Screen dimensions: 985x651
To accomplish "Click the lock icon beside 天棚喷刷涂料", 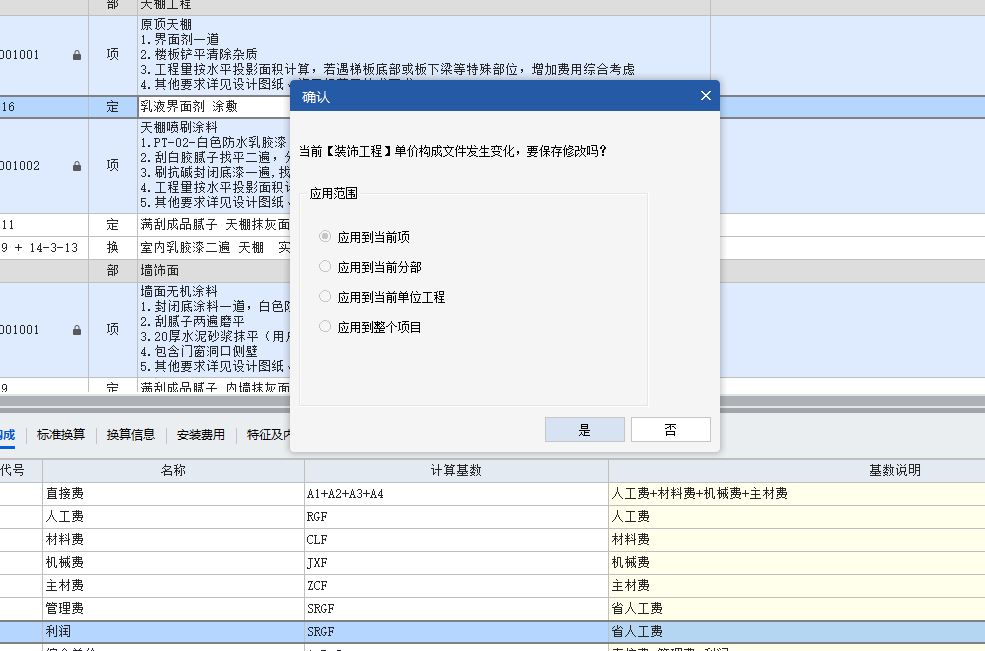I will pyautogui.click(x=76, y=166).
